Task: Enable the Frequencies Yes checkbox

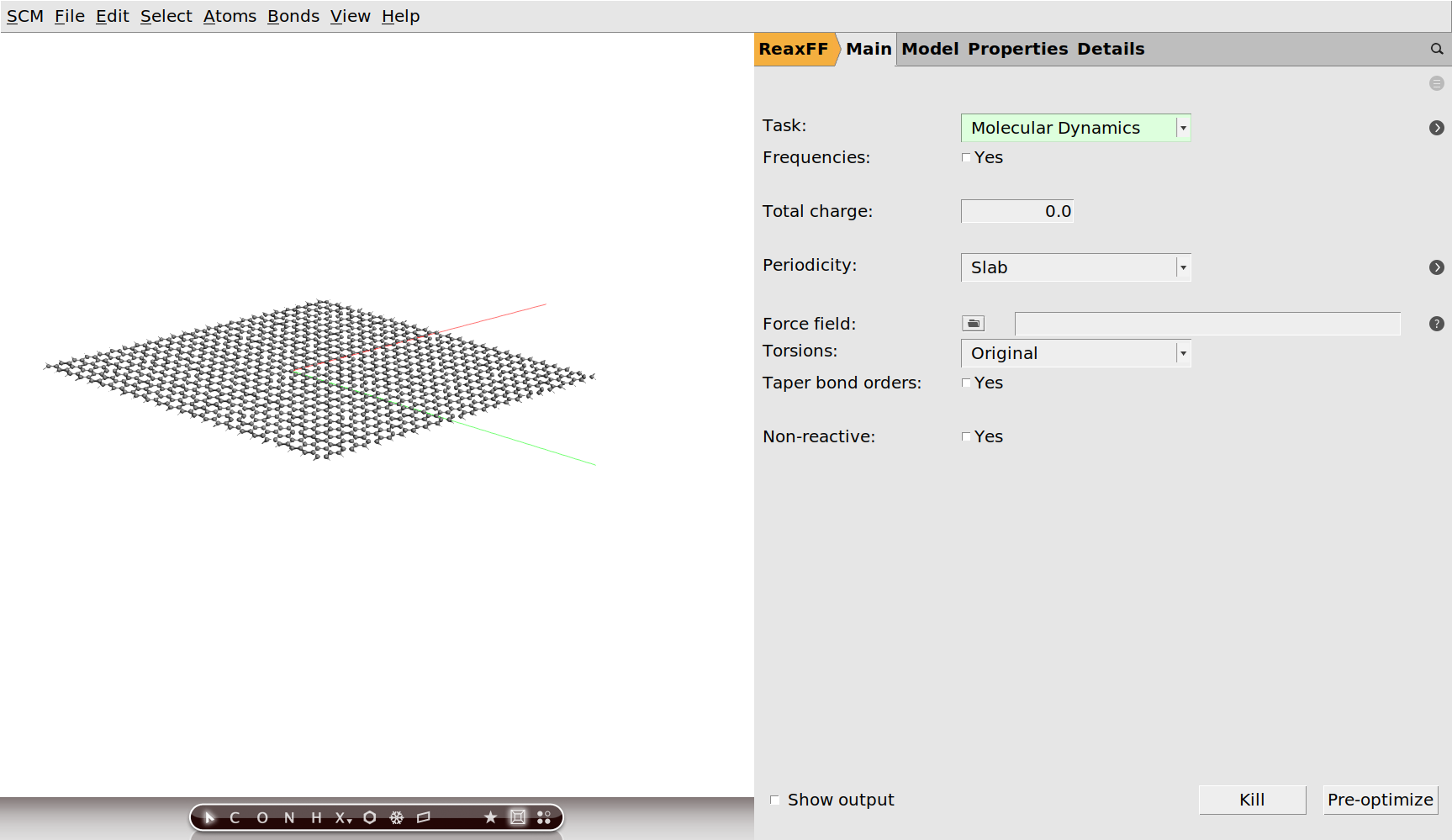Action: pyautogui.click(x=966, y=157)
